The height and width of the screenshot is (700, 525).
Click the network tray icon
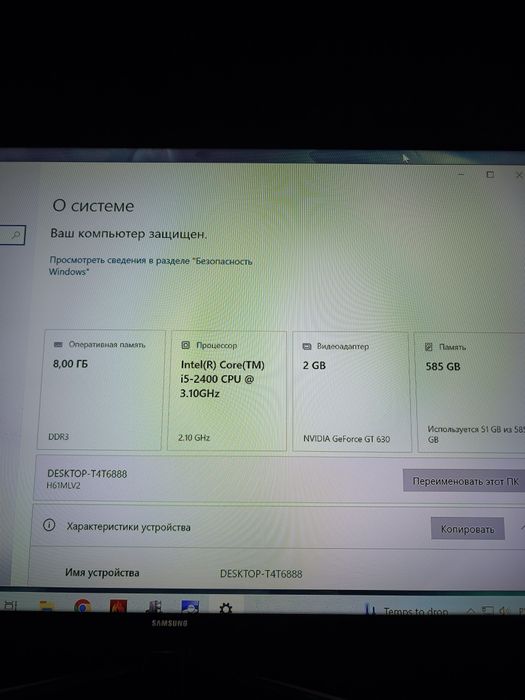click(488, 611)
